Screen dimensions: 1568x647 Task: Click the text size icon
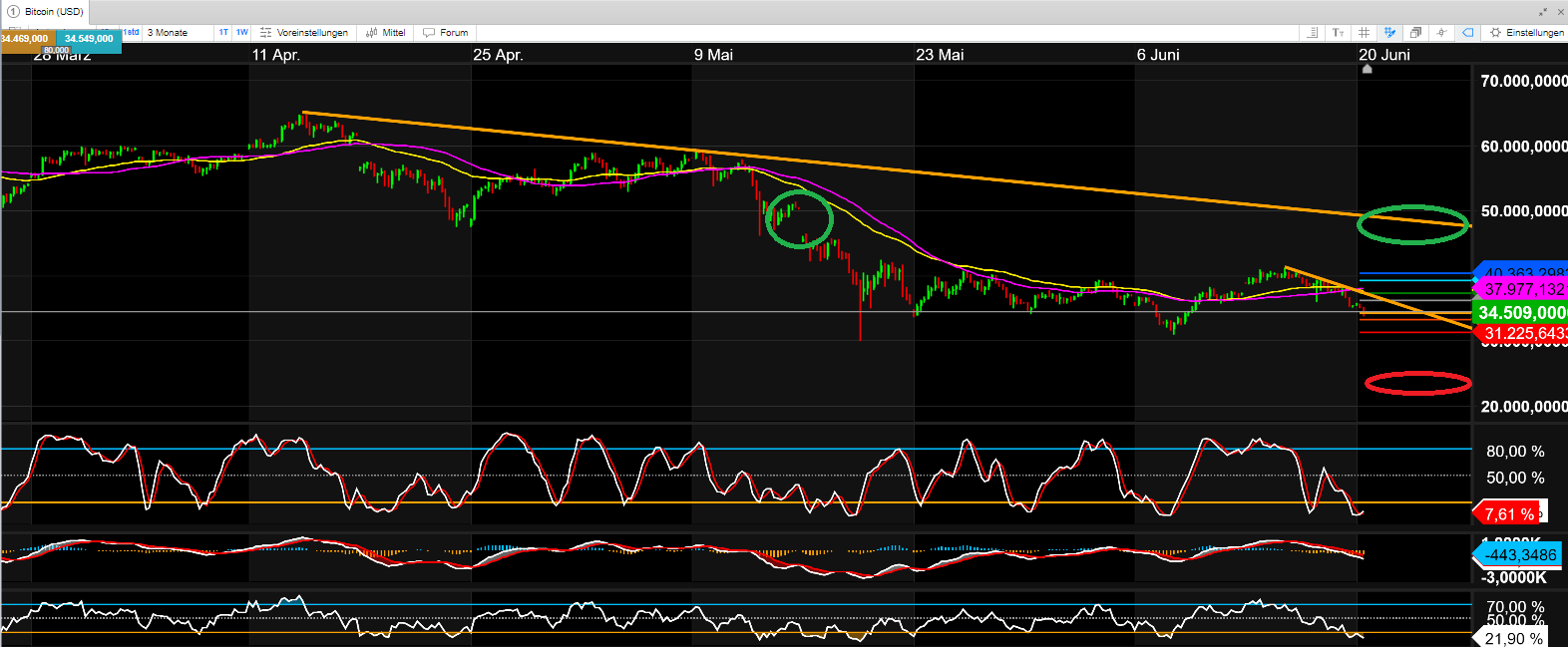click(1339, 33)
